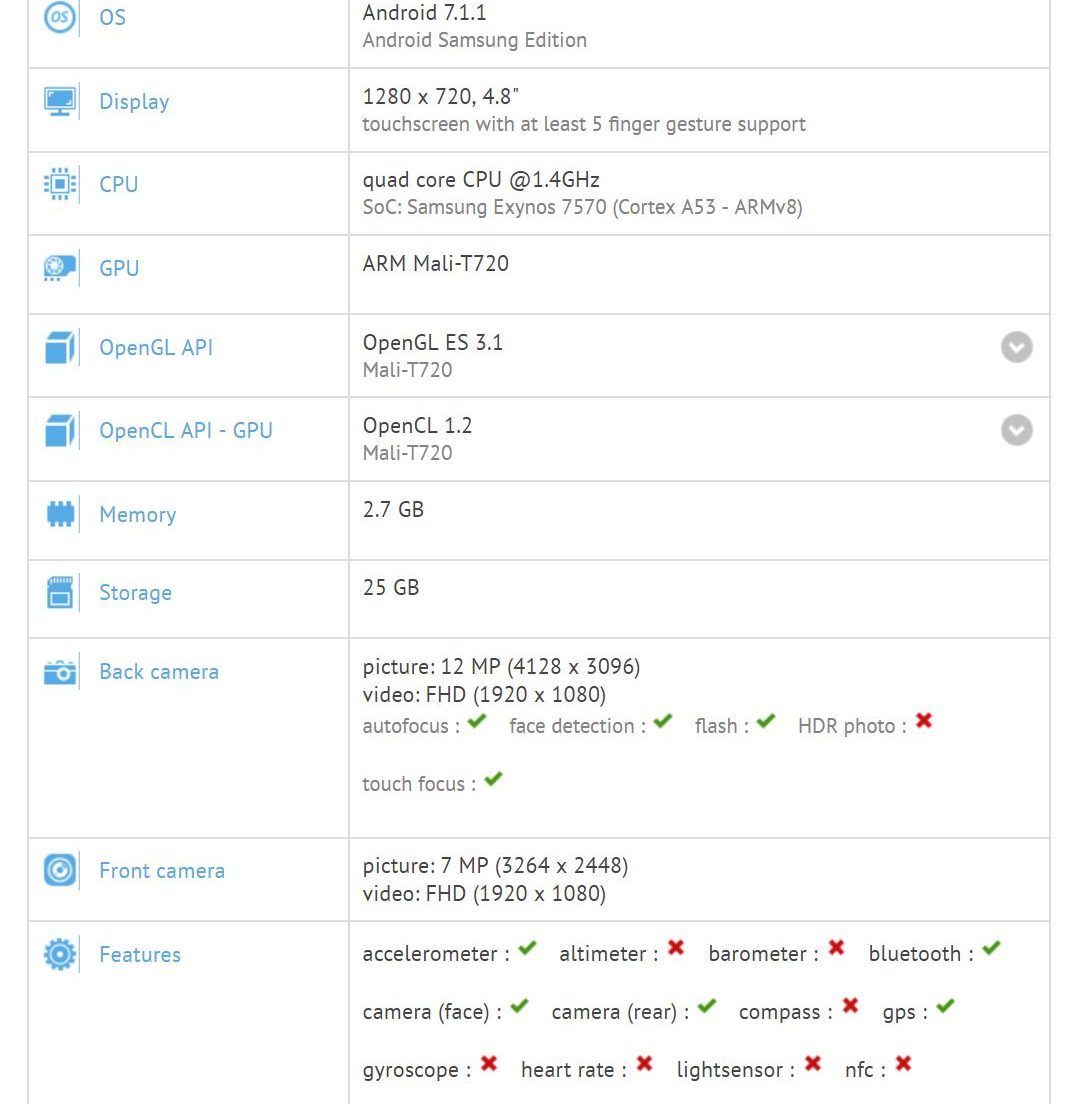
Task: Click the OpenGL API cube icon
Action: pyautogui.click(x=60, y=348)
